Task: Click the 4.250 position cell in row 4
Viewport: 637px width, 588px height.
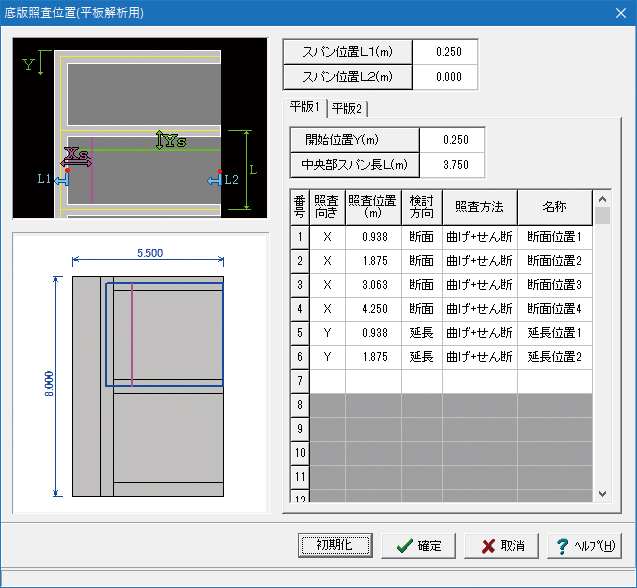Action: 373,309
